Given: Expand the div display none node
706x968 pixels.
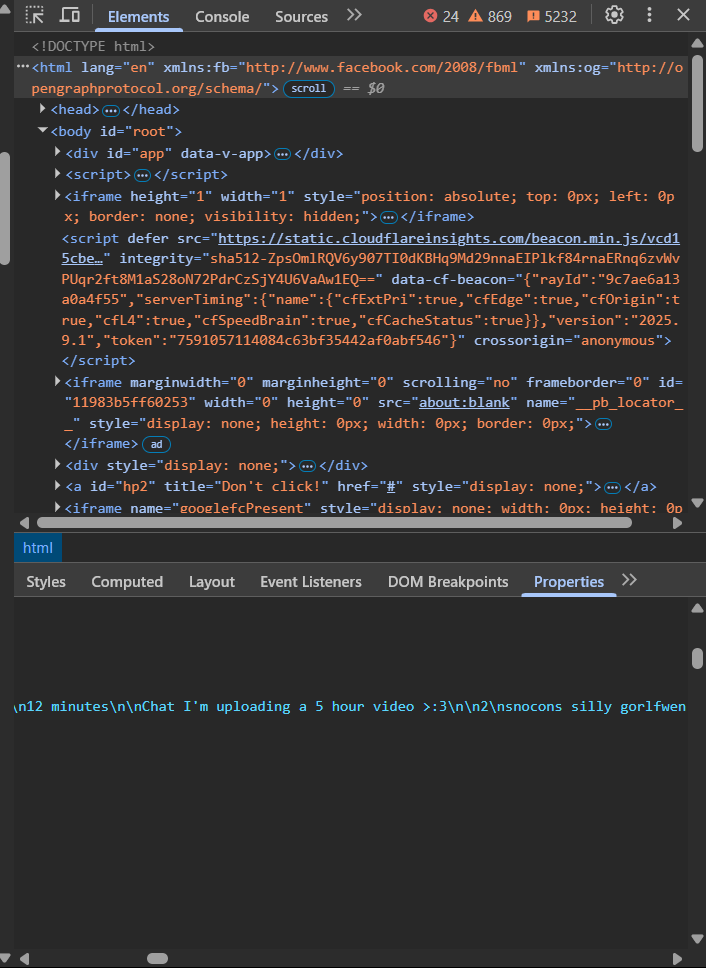Looking at the screenshot, I should (57, 464).
